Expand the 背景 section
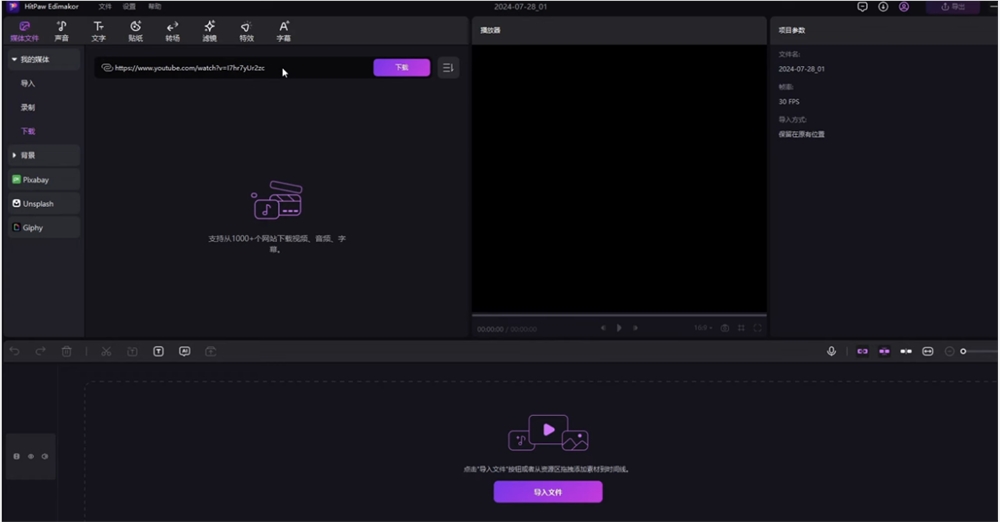 click(14, 155)
